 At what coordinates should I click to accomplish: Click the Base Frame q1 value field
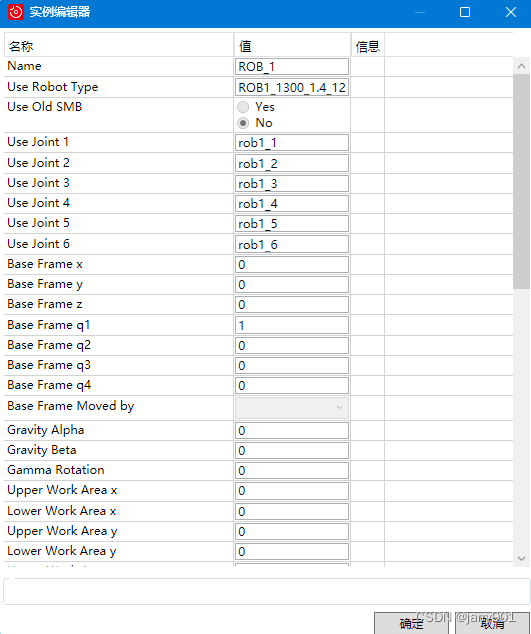[292, 325]
